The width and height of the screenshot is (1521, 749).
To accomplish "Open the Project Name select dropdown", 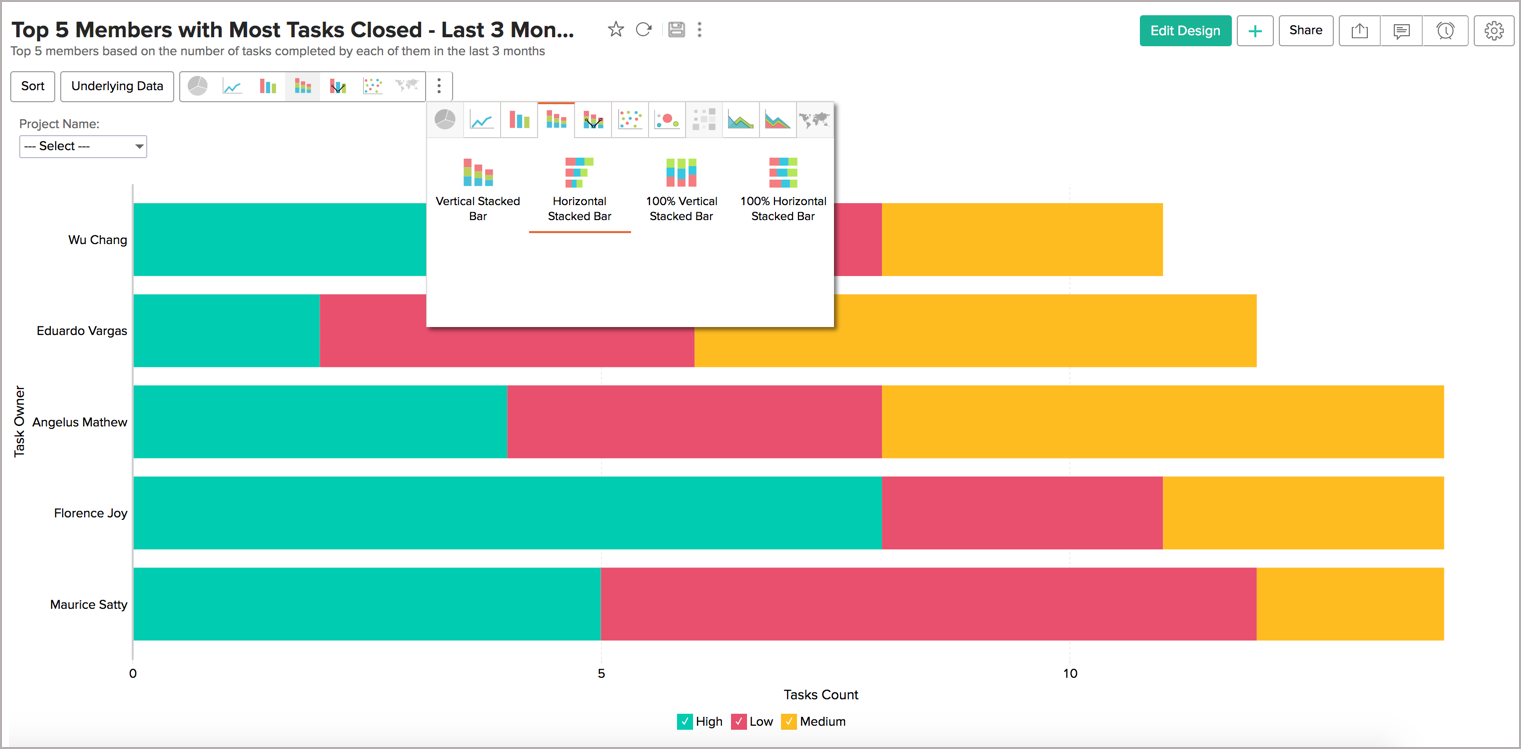I will coord(83,146).
